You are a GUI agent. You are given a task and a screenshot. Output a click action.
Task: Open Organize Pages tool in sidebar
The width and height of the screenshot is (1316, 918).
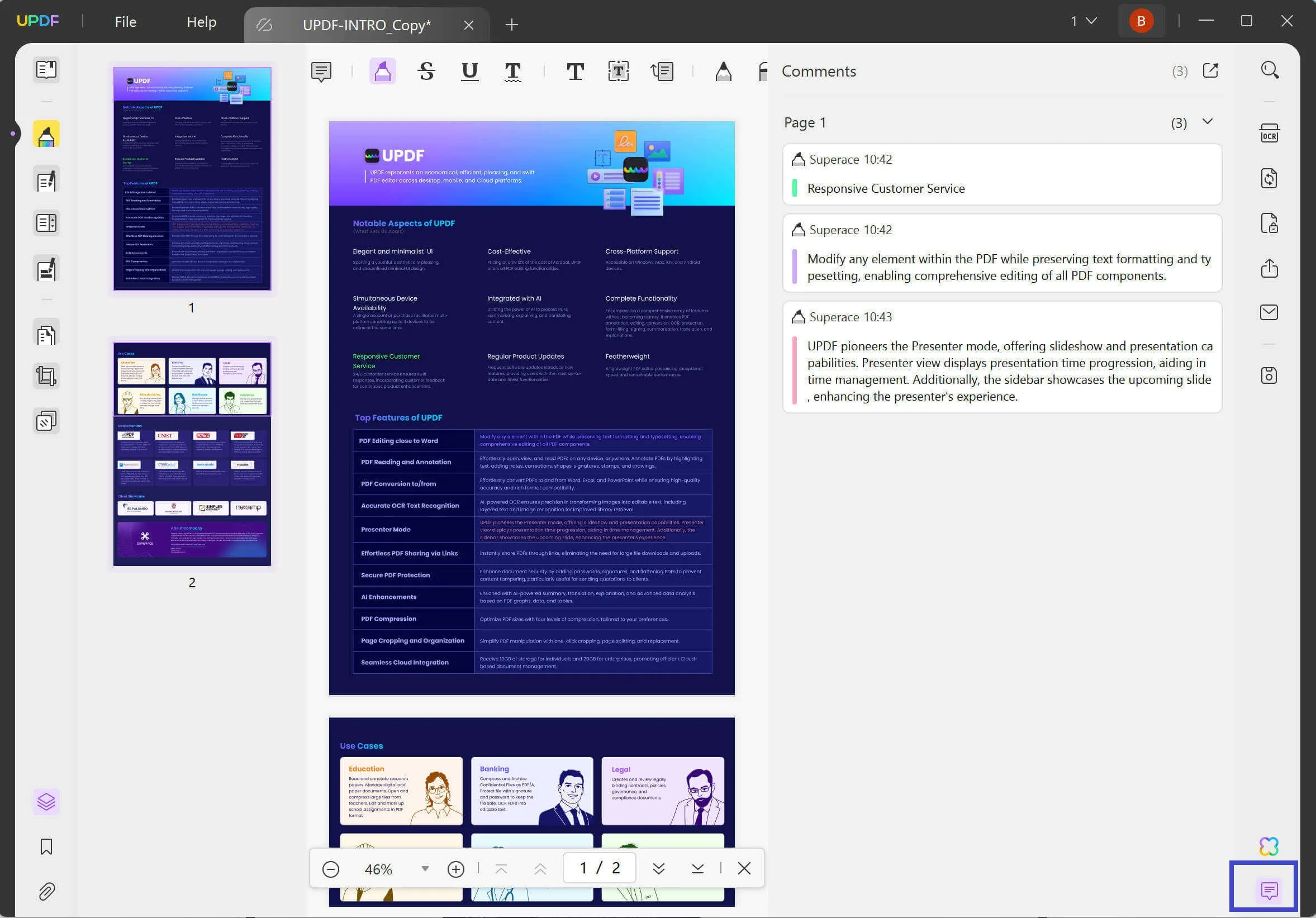[x=46, y=332]
